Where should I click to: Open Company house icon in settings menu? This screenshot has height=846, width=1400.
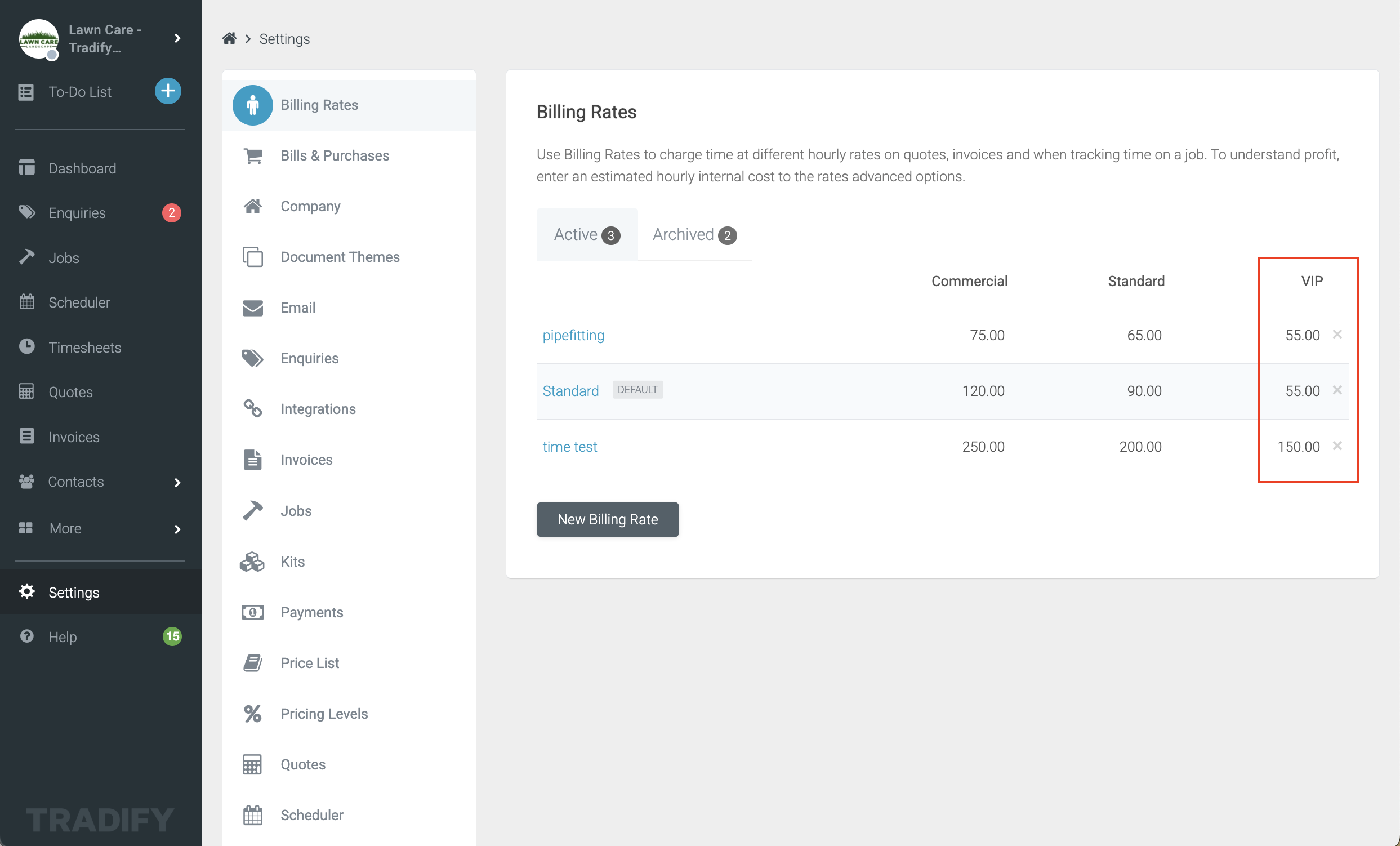tap(253, 206)
